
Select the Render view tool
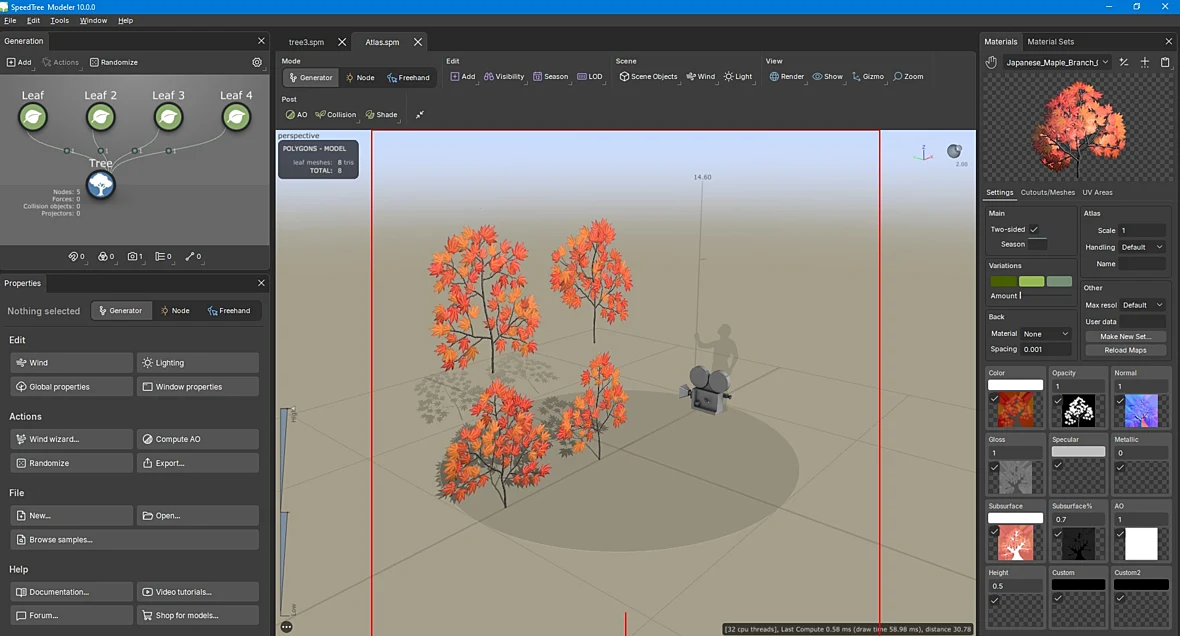[786, 77]
